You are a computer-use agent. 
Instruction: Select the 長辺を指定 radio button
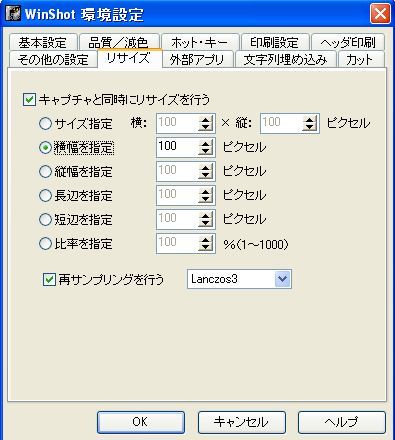pos(45,196)
